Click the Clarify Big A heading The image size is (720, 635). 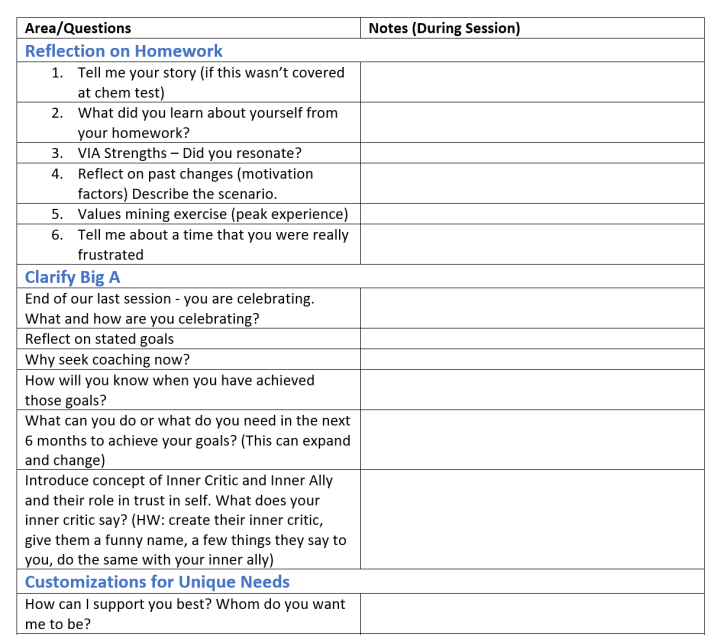(x=73, y=277)
